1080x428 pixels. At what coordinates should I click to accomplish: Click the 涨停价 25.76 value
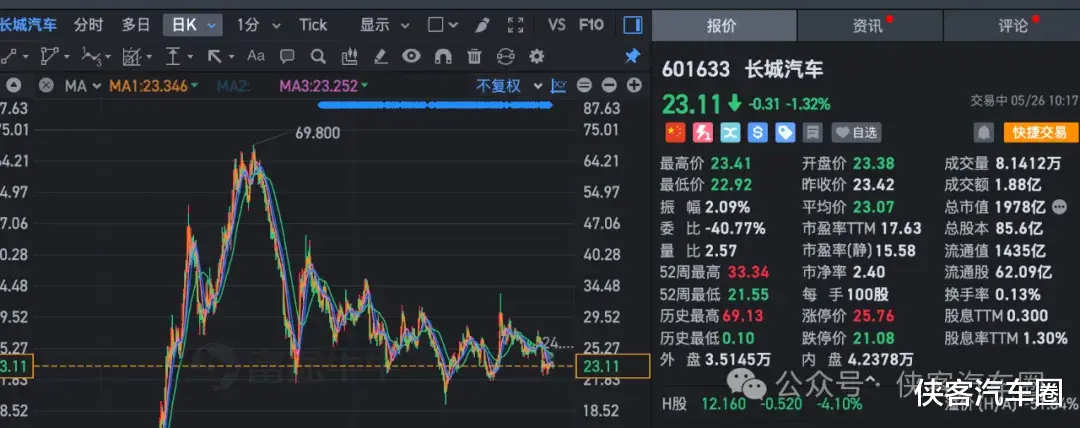coord(874,316)
